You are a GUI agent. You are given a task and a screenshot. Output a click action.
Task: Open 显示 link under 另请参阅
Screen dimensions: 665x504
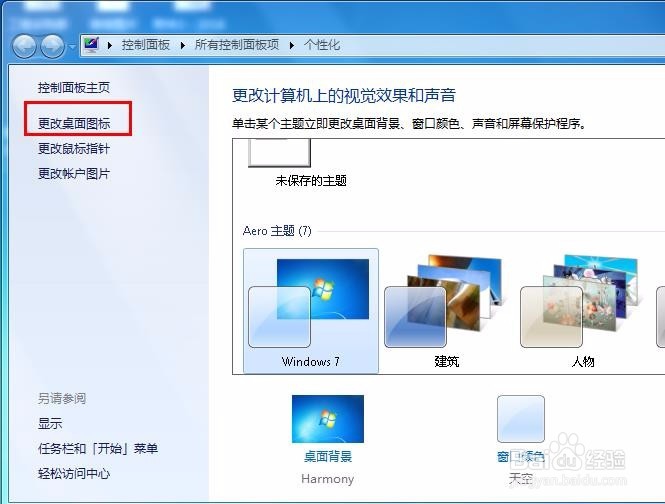(50, 423)
